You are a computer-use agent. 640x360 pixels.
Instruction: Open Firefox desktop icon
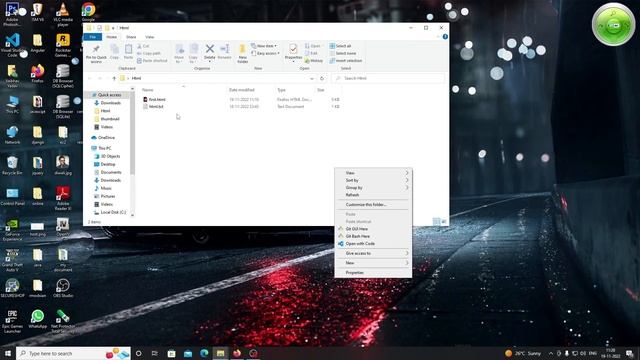pos(38,73)
